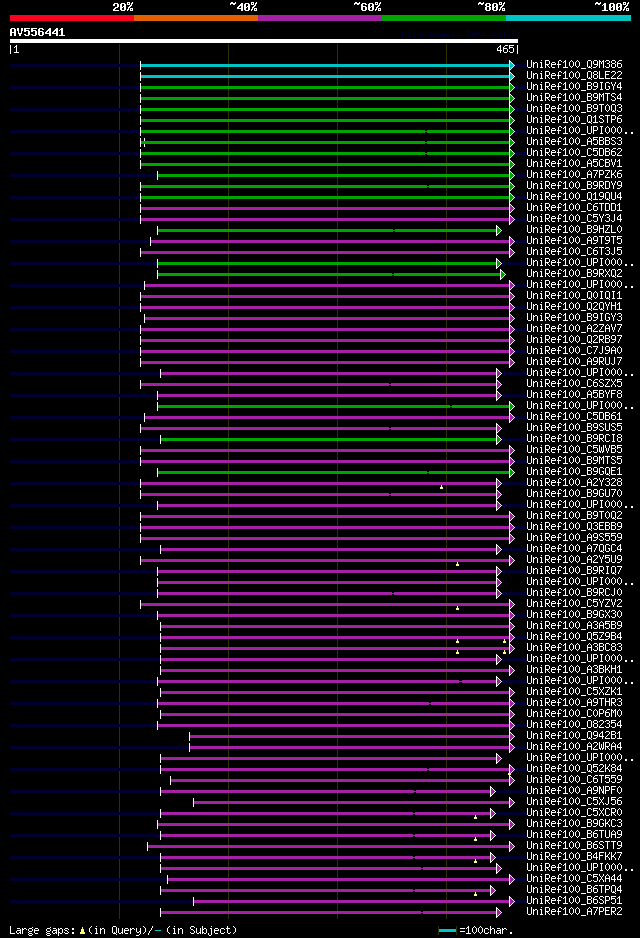This screenshot has height=938, width=640.
Task: Click the orange ~40% identity legend segment
Action: coord(196,19)
